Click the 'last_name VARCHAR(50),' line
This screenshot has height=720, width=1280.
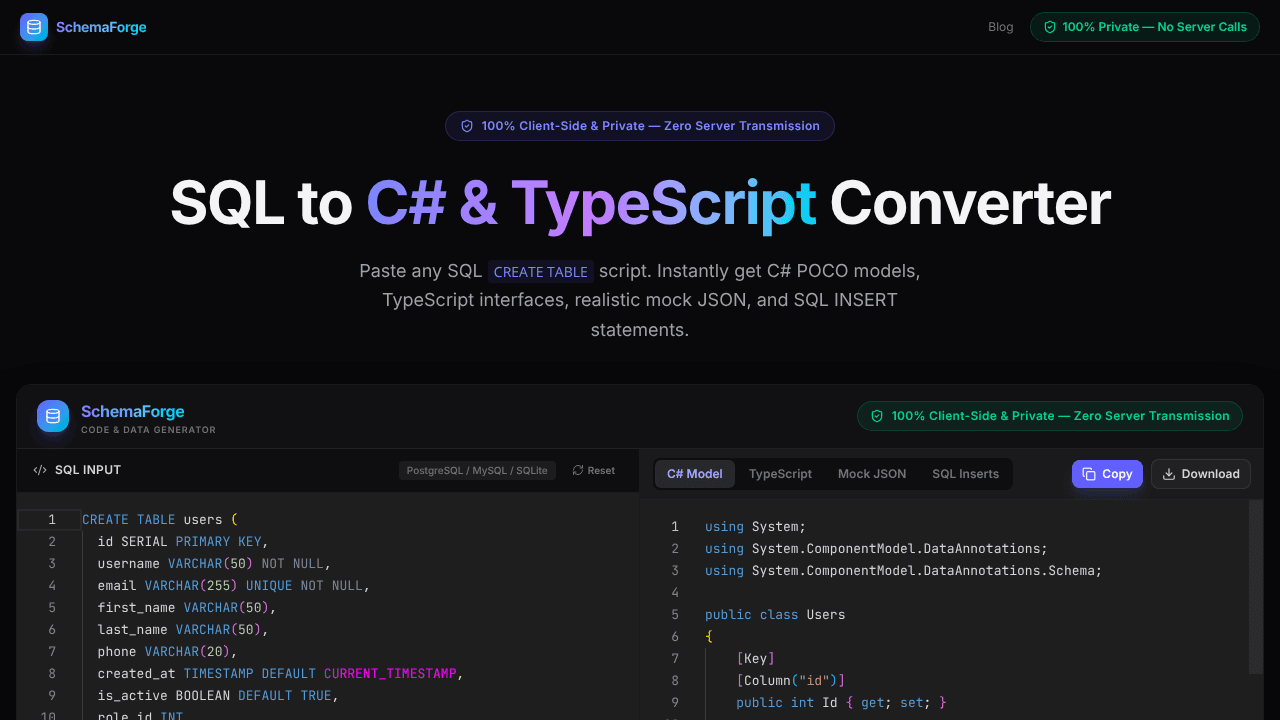pos(183,630)
